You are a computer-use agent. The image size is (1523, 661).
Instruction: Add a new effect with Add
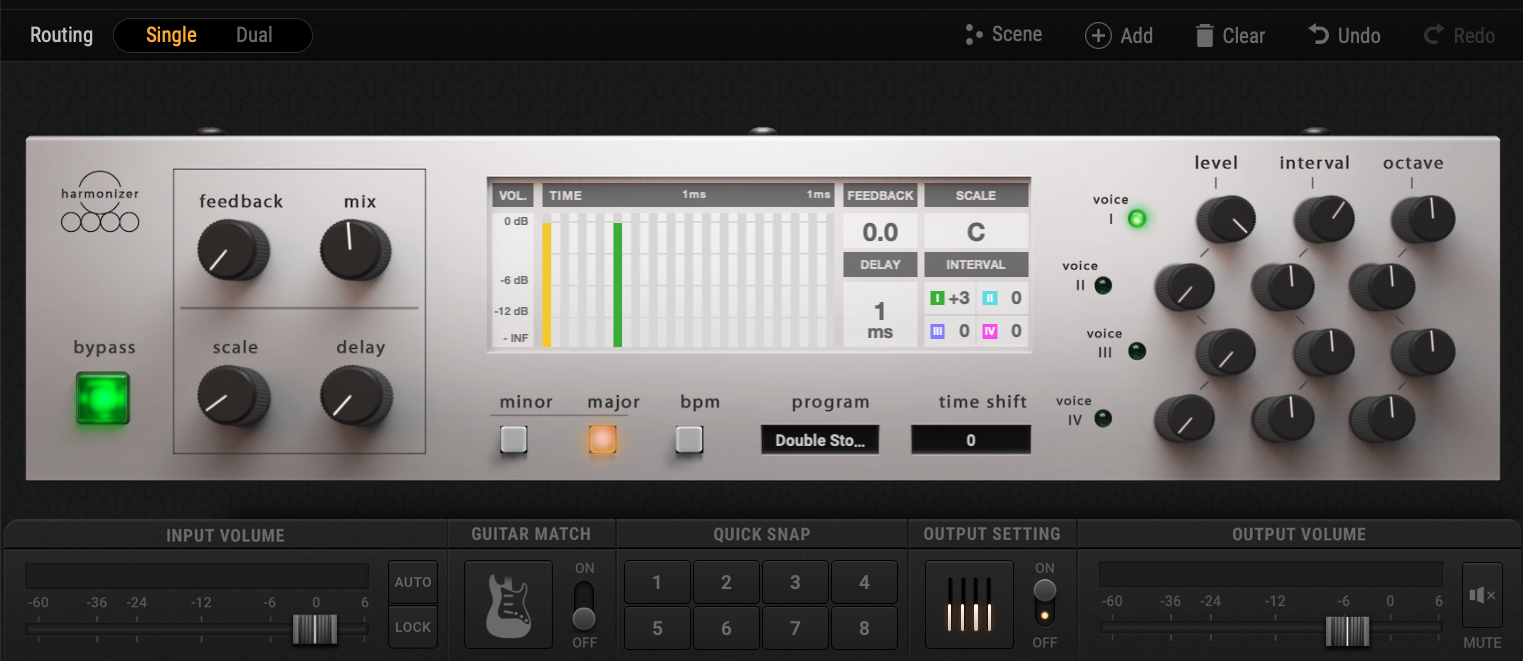(1119, 35)
